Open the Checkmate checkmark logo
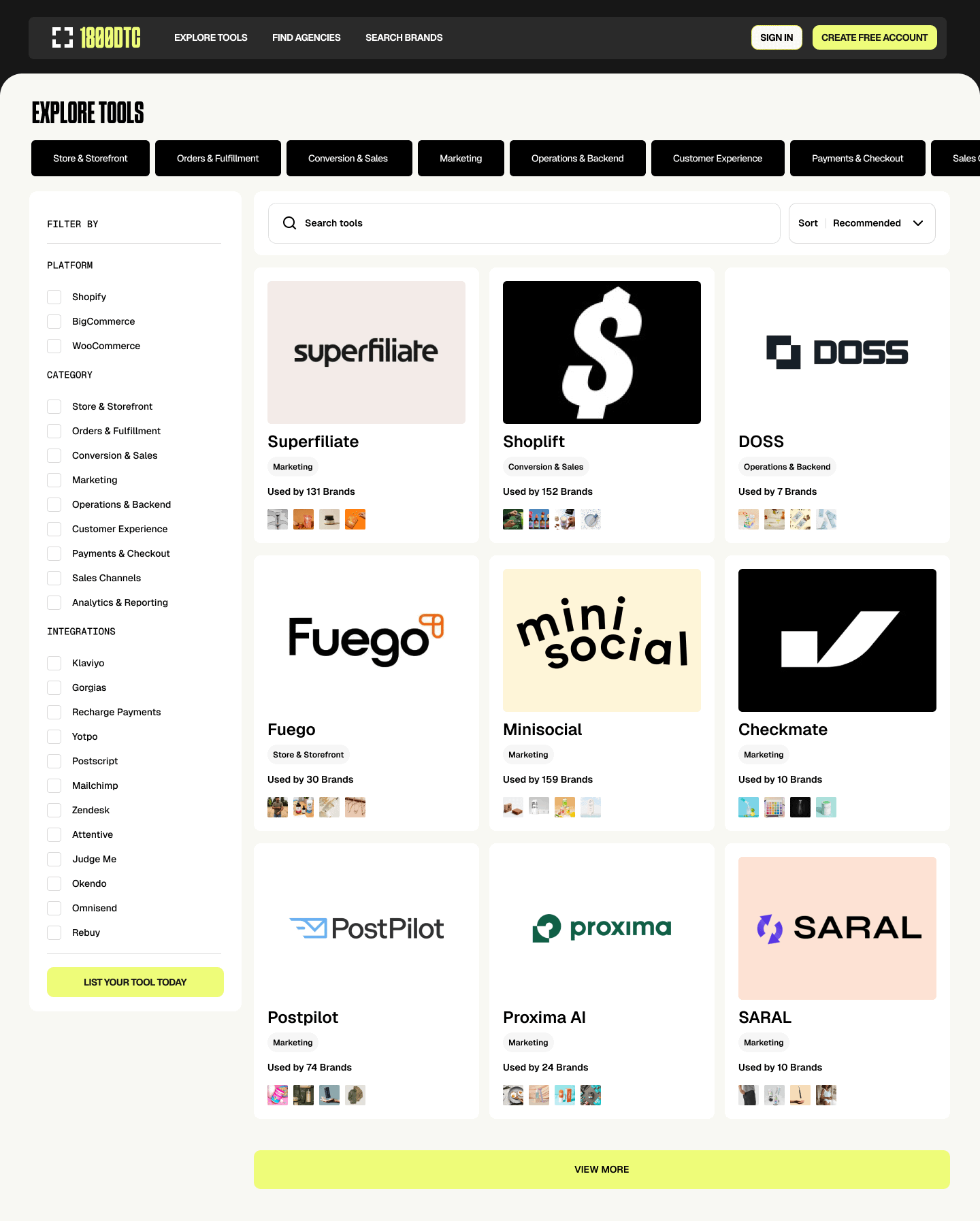This screenshot has height=1221, width=980. click(837, 640)
